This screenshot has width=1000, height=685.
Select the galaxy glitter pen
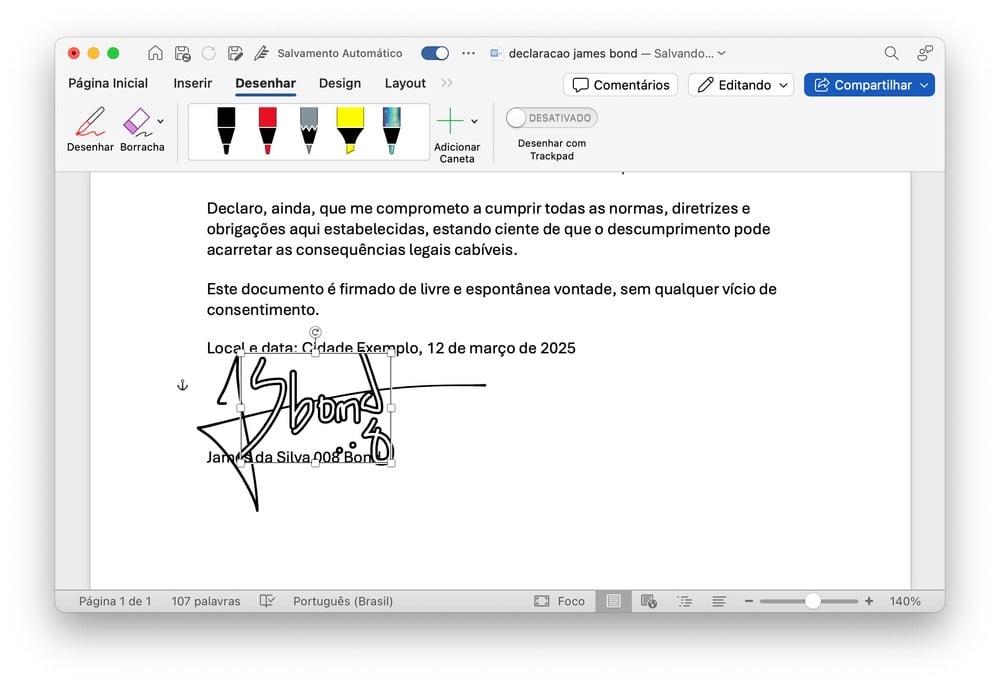coord(392,131)
